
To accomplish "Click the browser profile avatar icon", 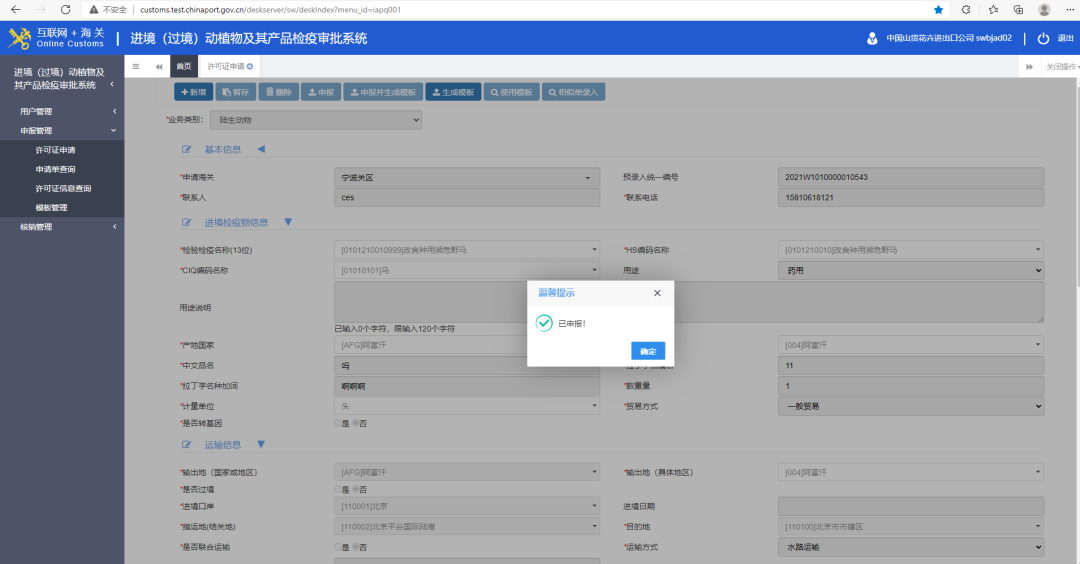I will tap(1044, 10).
